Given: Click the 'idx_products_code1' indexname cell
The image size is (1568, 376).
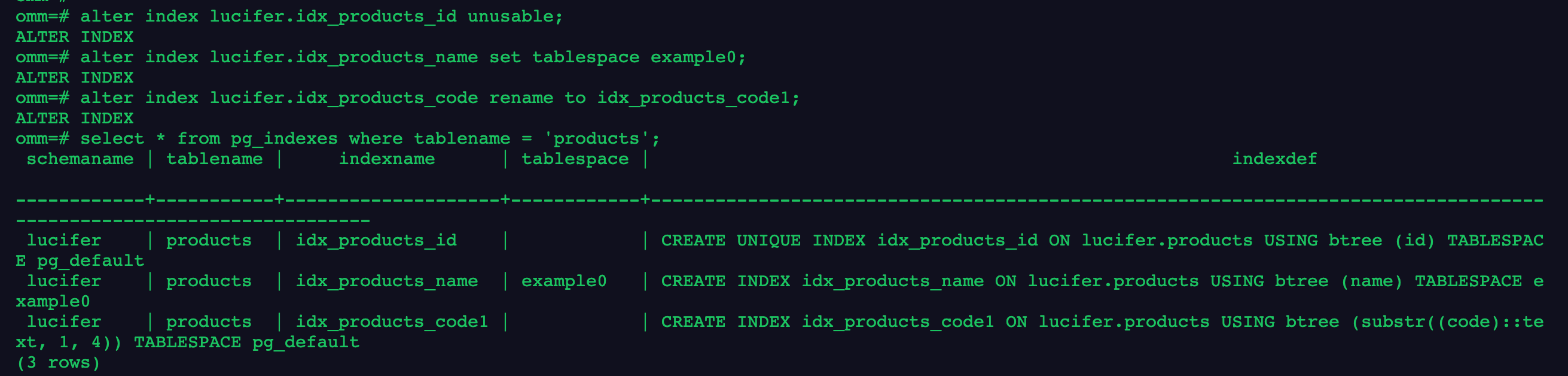Looking at the screenshot, I should point(392,322).
